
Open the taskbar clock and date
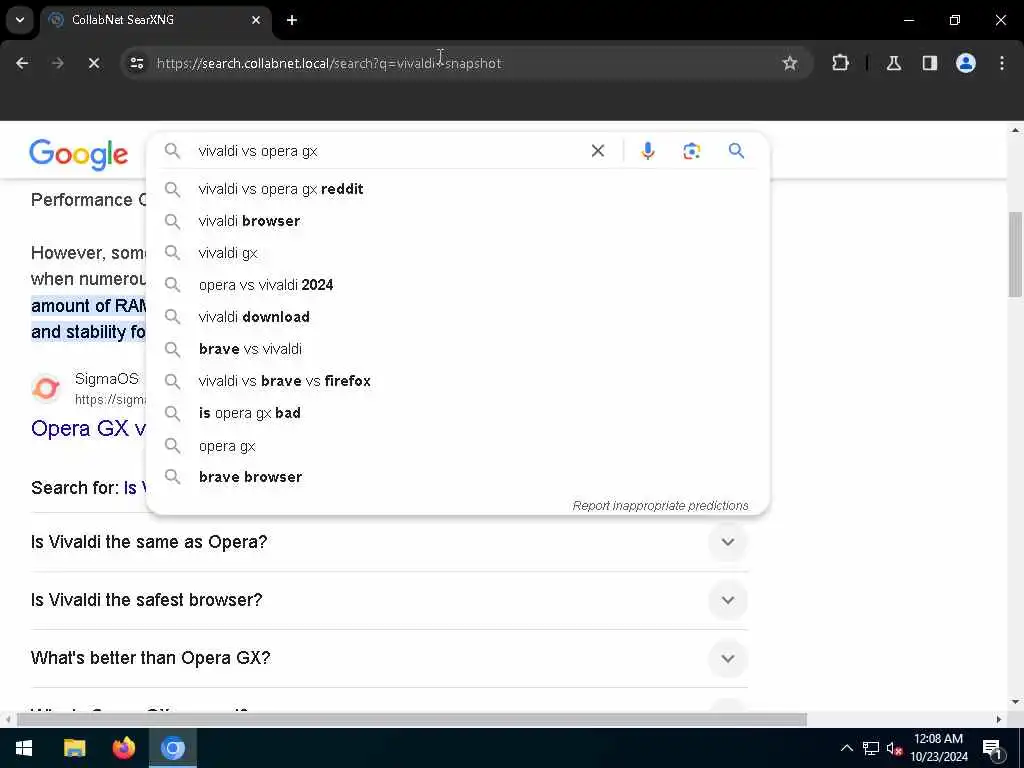pos(938,748)
